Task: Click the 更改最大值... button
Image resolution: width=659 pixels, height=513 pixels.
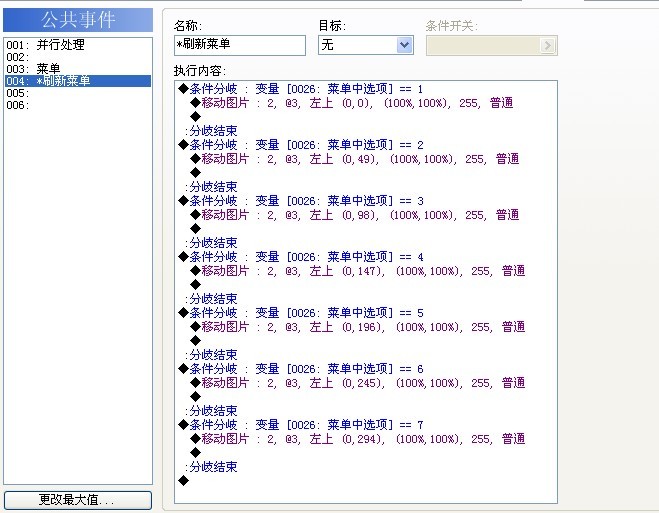Action: coord(78,500)
